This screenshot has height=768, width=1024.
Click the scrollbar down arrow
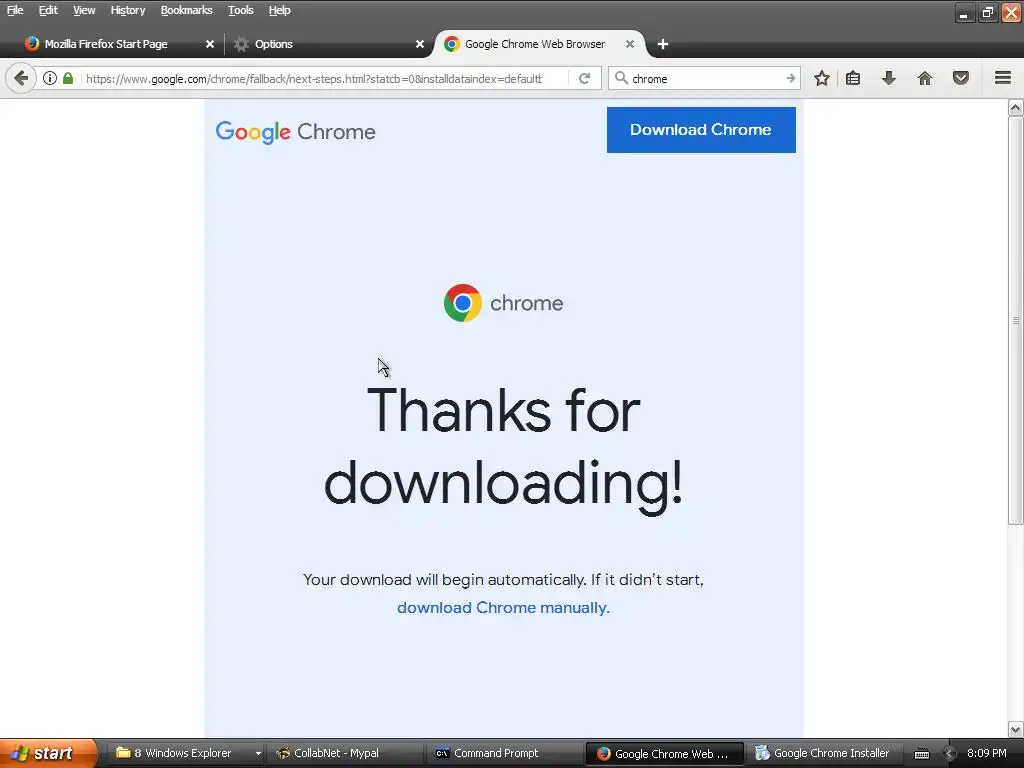[1016, 729]
